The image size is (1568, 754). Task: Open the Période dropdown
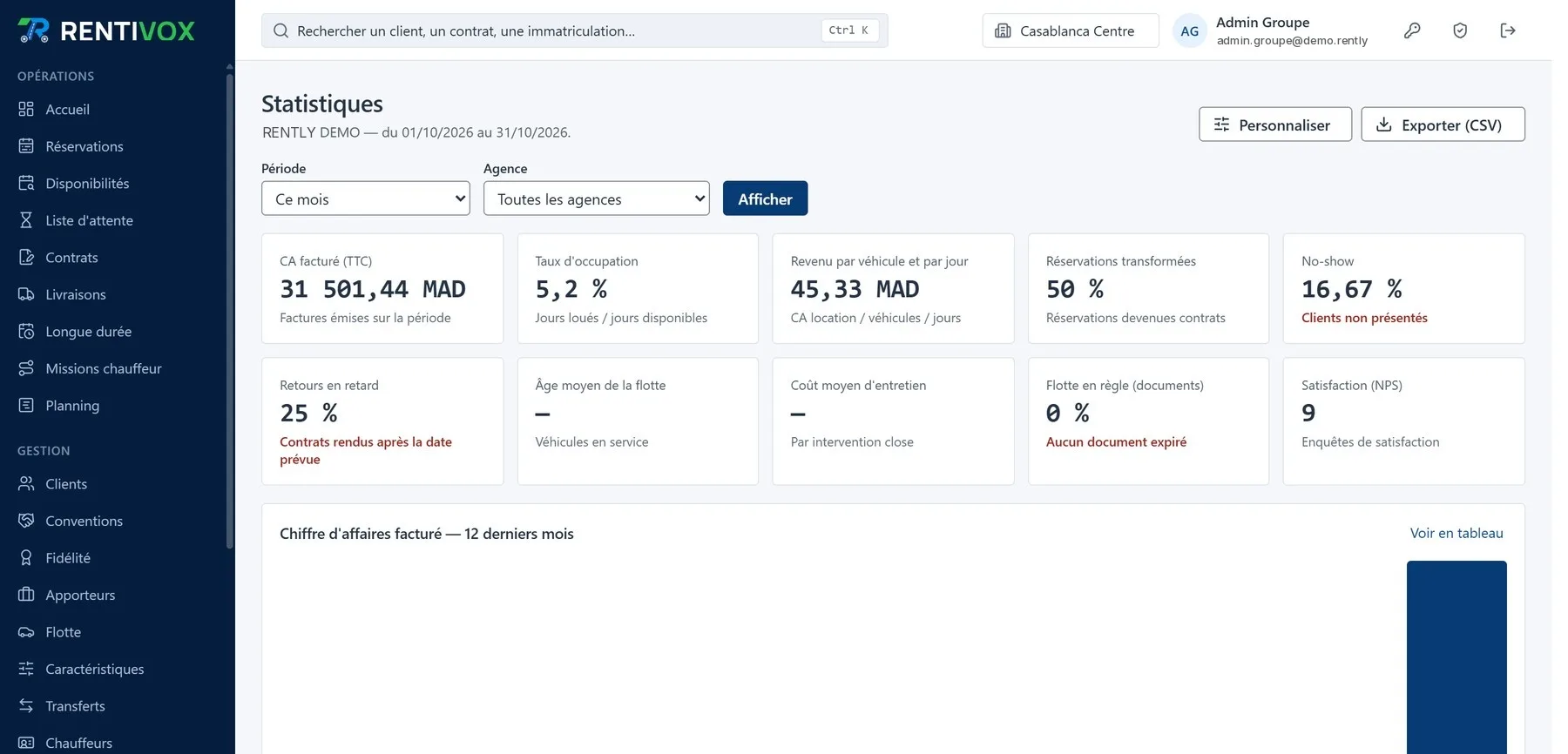pyautogui.click(x=366, y=199)
